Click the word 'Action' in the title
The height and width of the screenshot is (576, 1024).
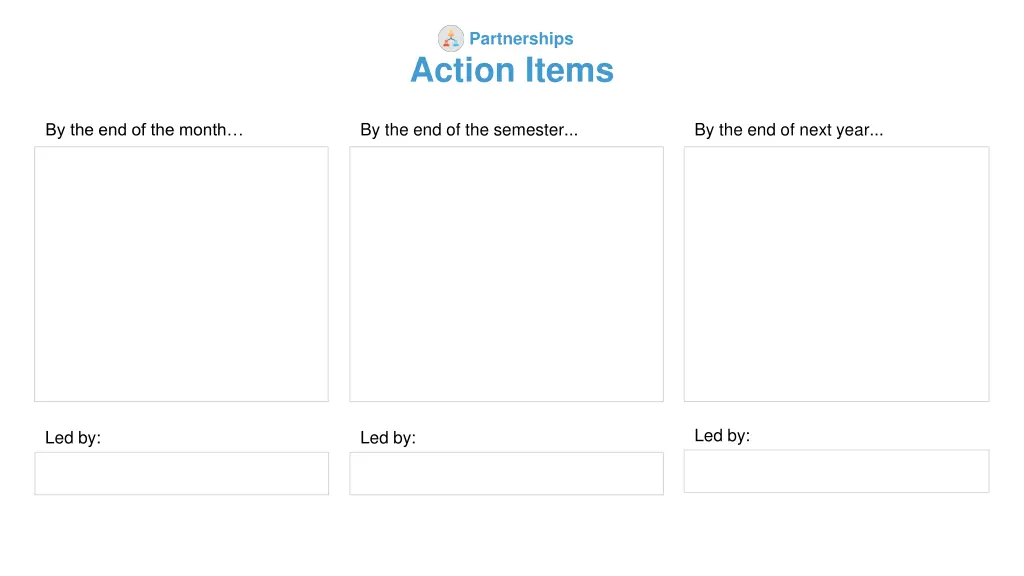(x=462, y=70)
